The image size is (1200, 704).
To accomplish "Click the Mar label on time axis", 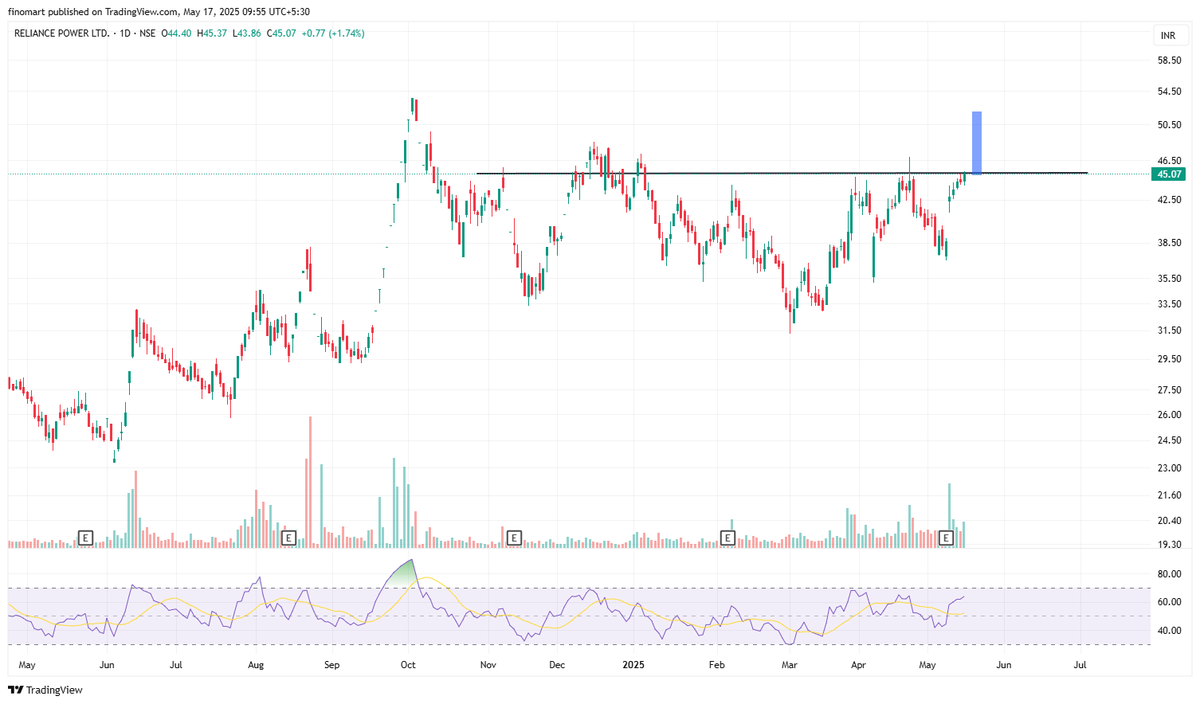I will tap(789, 664).
